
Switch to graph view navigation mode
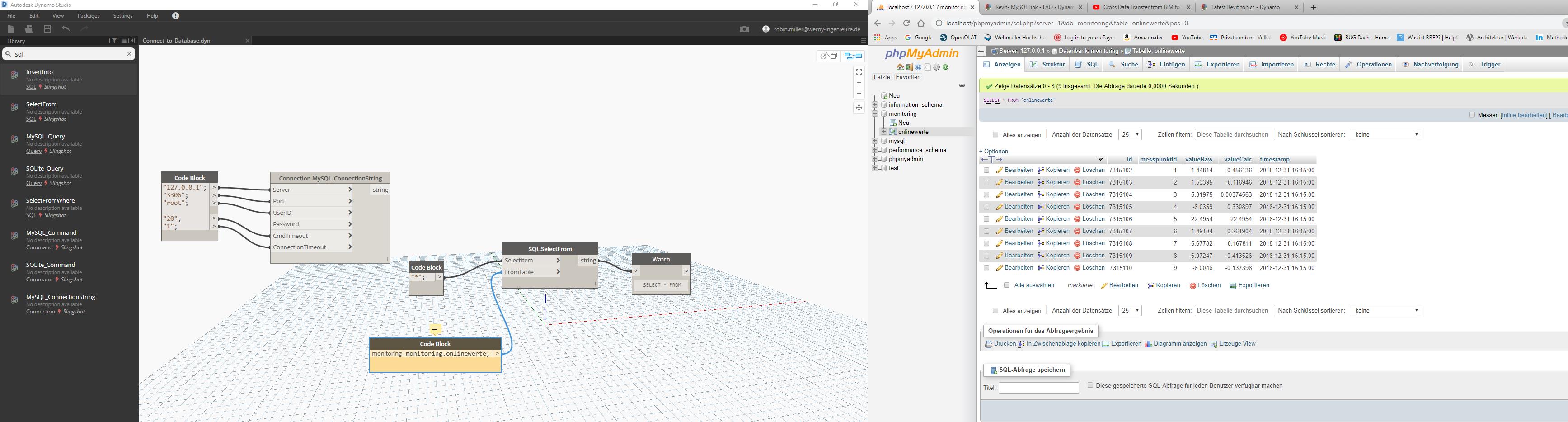click(854, 56)
